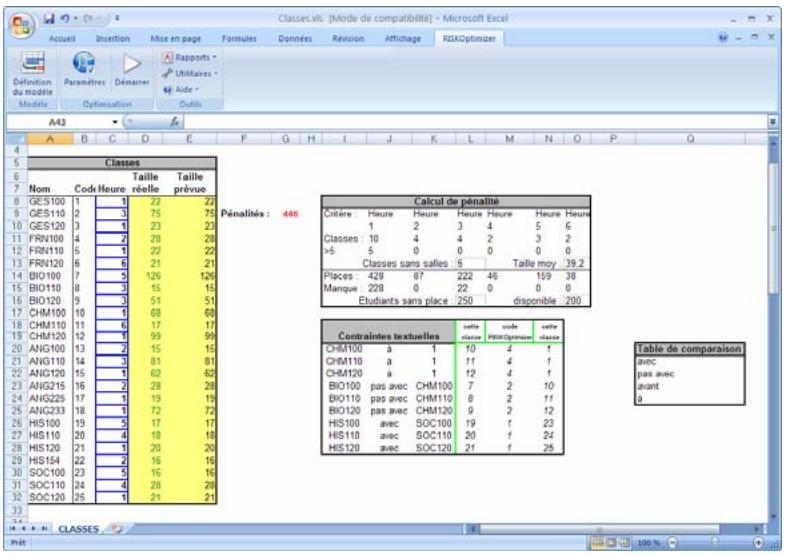This screenshot has height=554, width=789.
Task: Go to next sheet navigation arrow
Action: point(33,529)
